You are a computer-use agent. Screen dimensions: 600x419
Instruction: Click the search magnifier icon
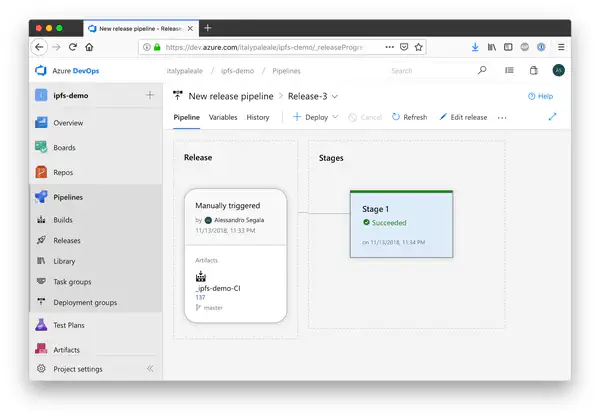pos(482,71)
